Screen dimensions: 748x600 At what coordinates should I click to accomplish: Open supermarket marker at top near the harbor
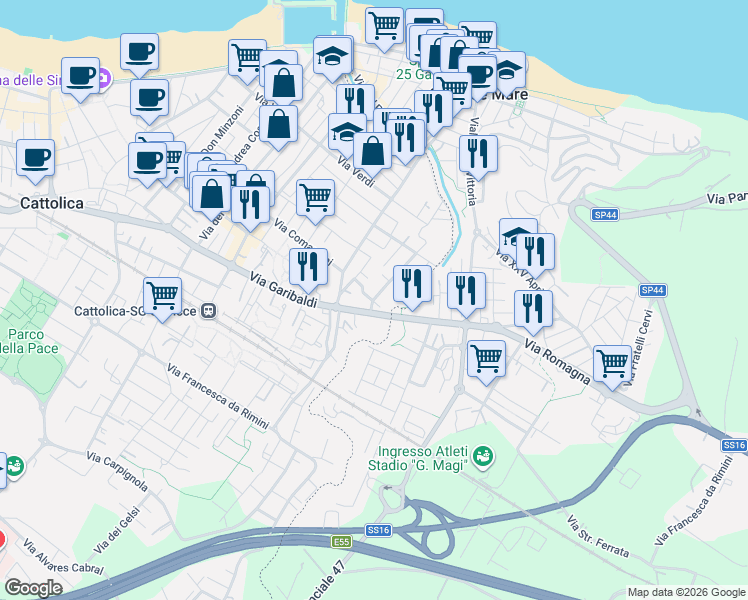pos(384,30)
